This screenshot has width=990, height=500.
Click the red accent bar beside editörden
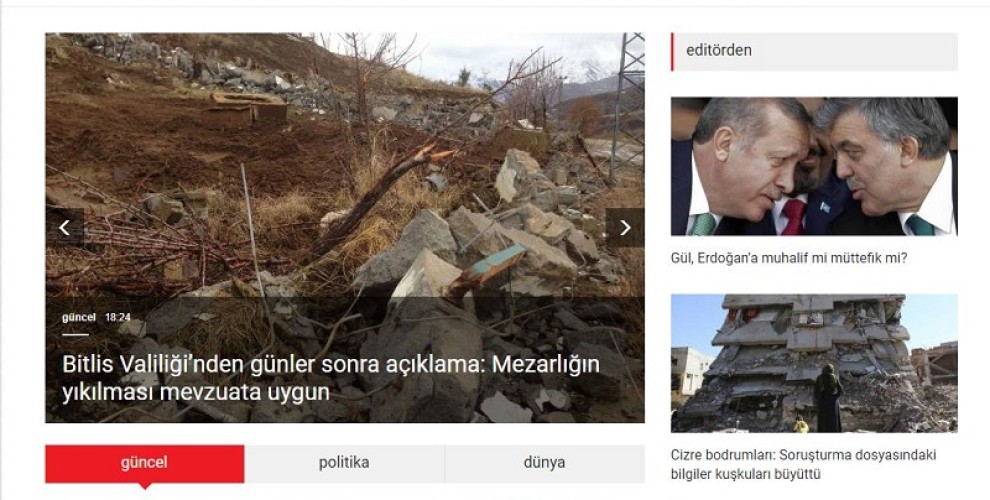point(672,52)
